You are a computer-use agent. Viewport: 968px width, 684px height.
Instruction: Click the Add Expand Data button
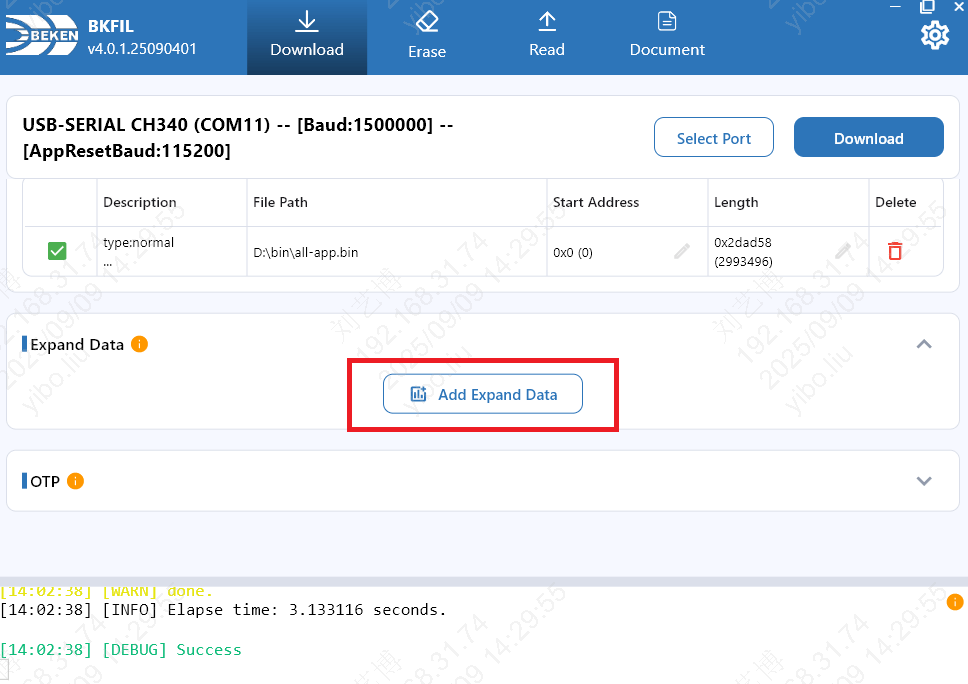(483, 395)
